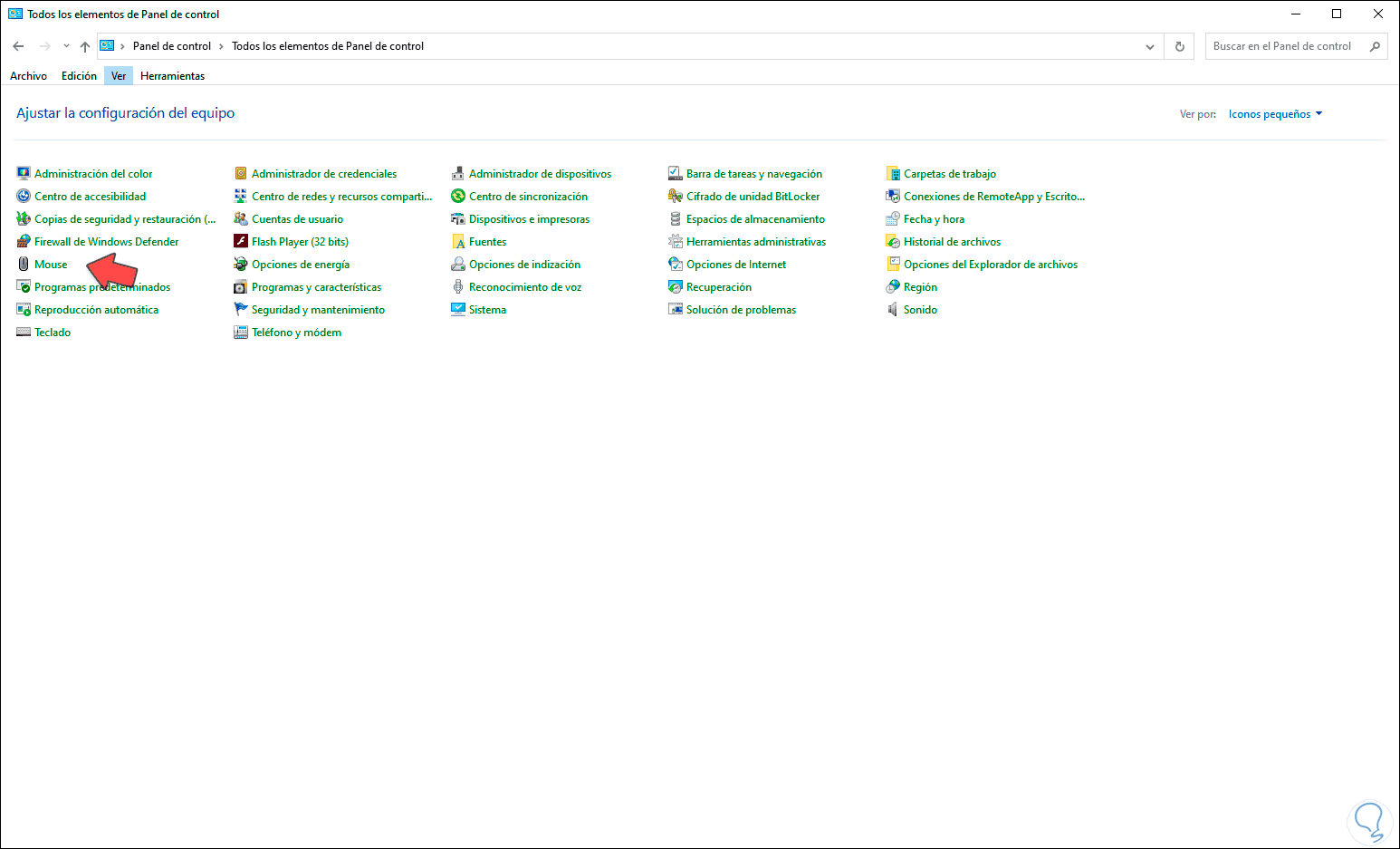Click the Sonido speaker icon
The image size is (1400, 849).
893,309
